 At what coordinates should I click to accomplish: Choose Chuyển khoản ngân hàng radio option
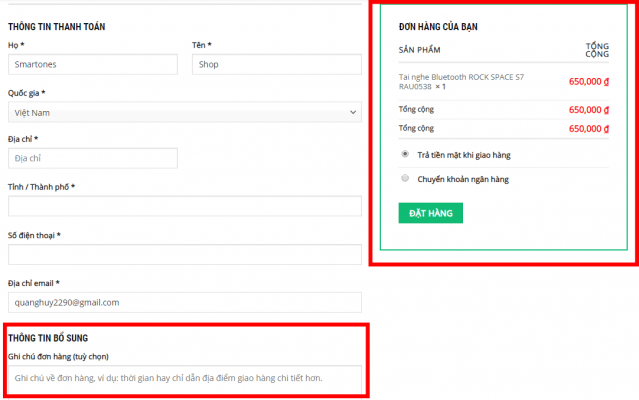[405, 178]
